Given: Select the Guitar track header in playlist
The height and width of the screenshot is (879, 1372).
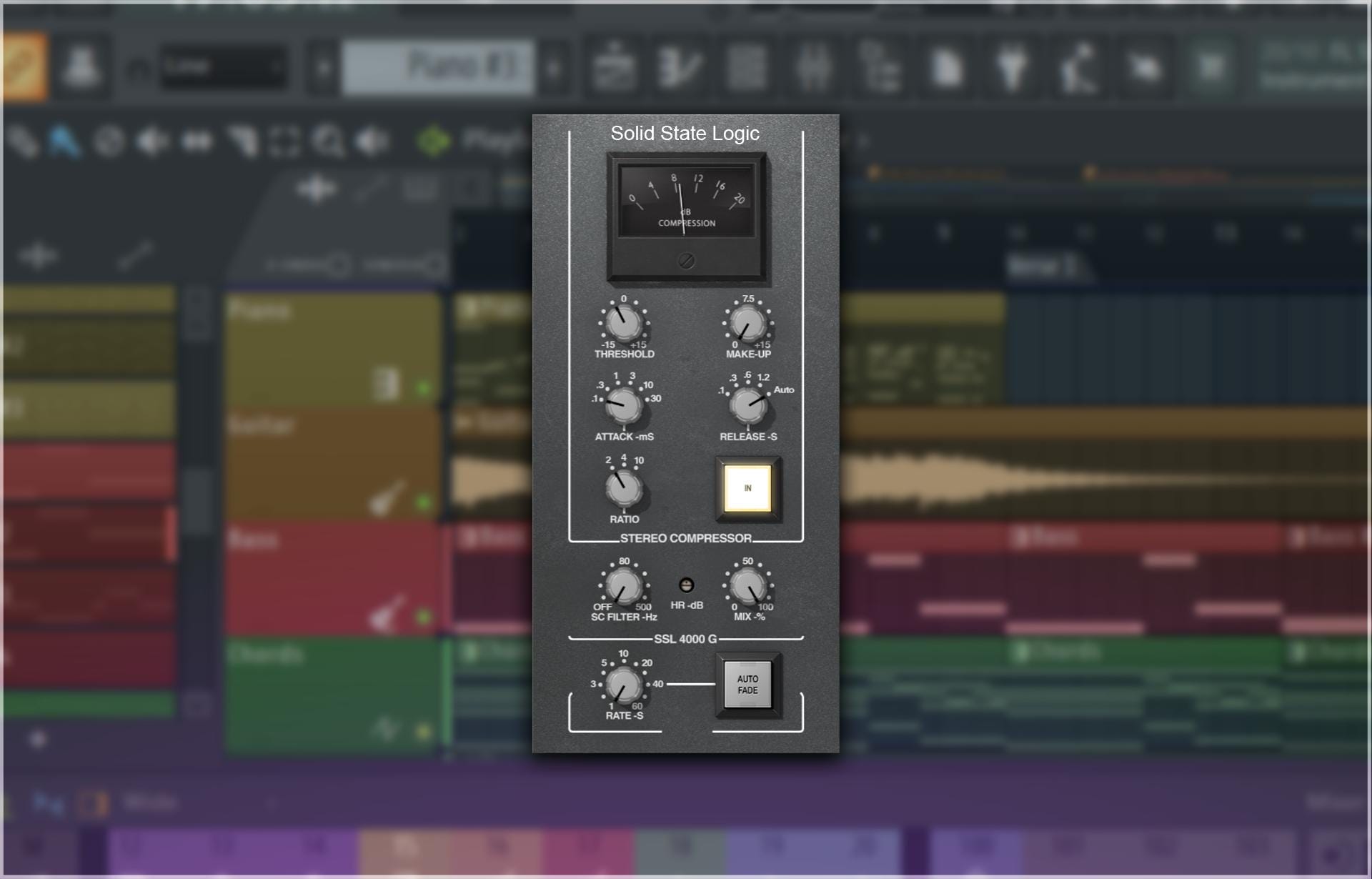Looking at the screenshot, I should 333,465.
